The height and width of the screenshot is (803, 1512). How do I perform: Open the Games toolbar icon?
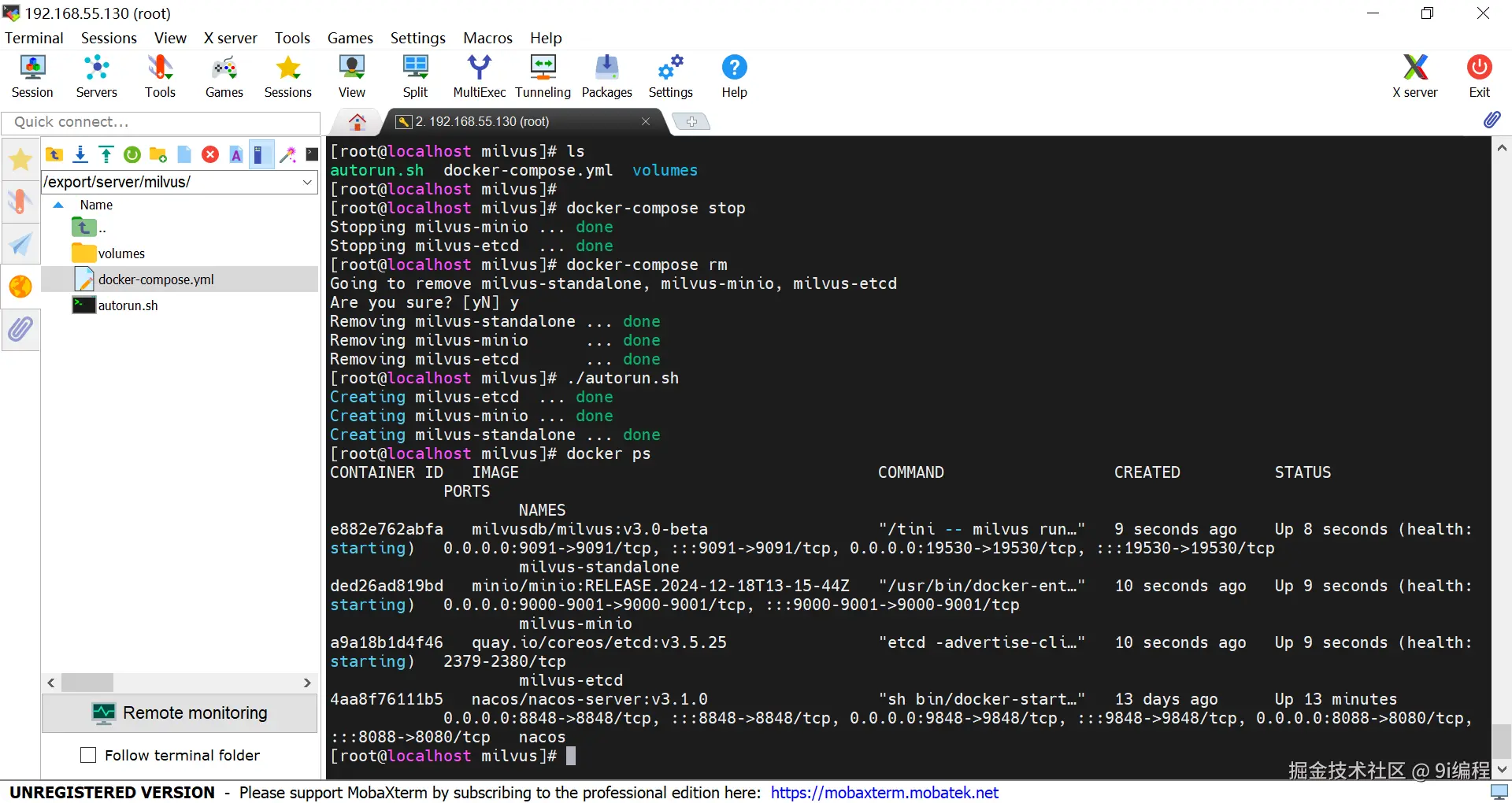click(224, 76)
